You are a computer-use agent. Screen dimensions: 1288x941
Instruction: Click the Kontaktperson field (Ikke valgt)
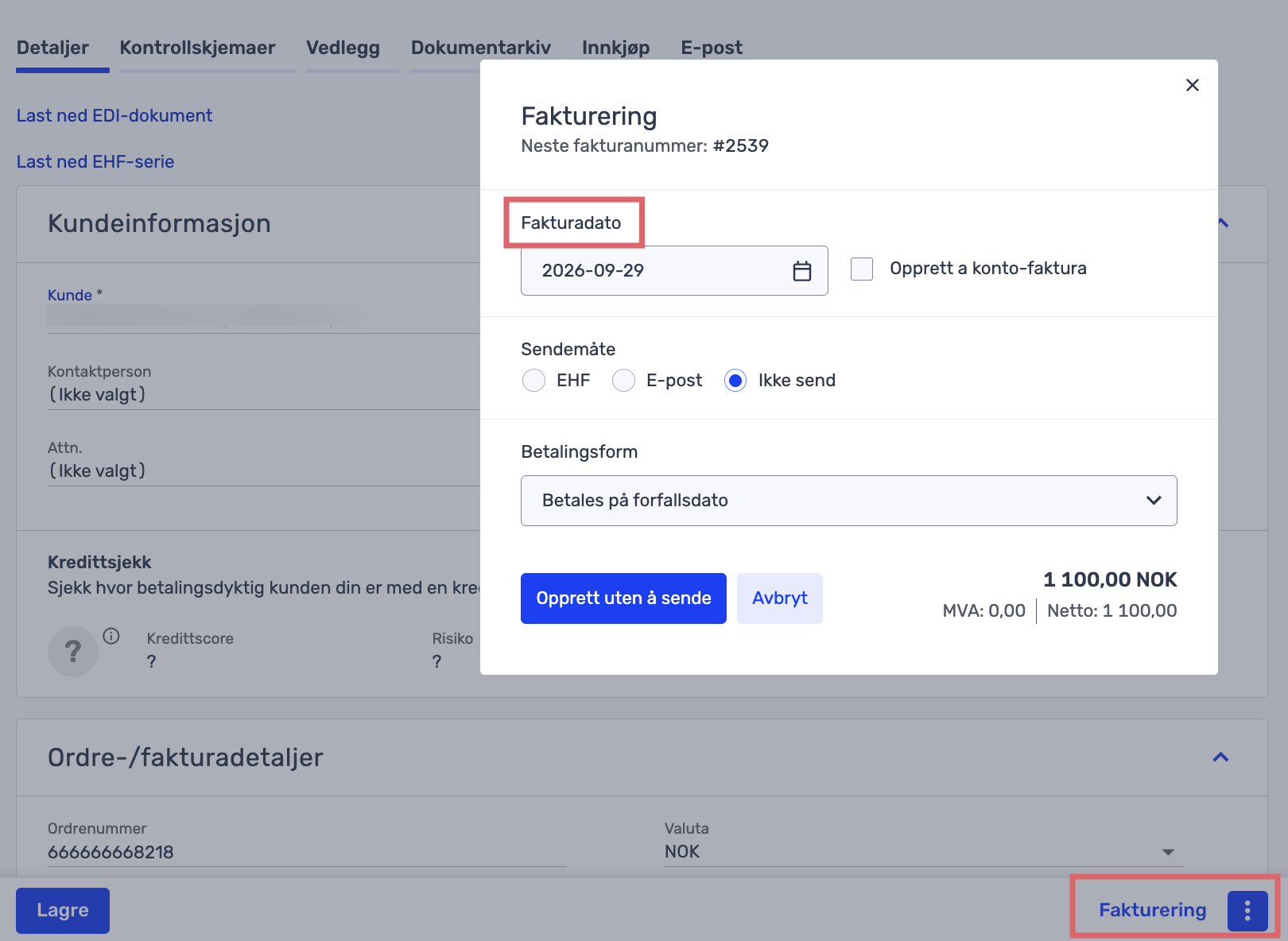click(x=264, y=394)
